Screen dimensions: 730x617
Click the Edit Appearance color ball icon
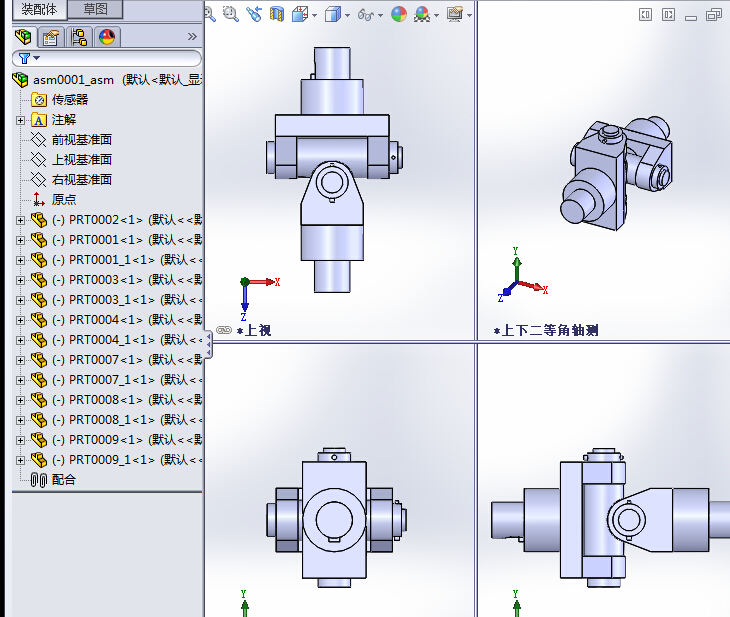pos(399,14)
